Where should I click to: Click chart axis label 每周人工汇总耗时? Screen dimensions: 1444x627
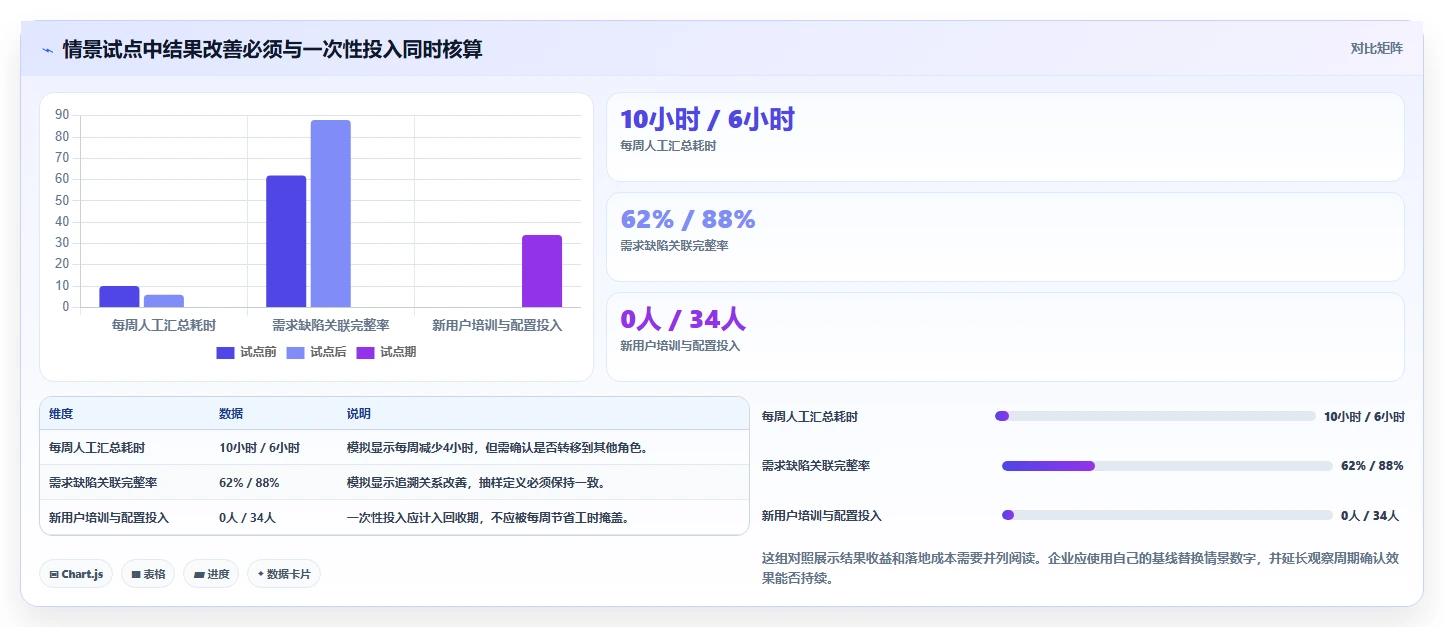[164, 325]
